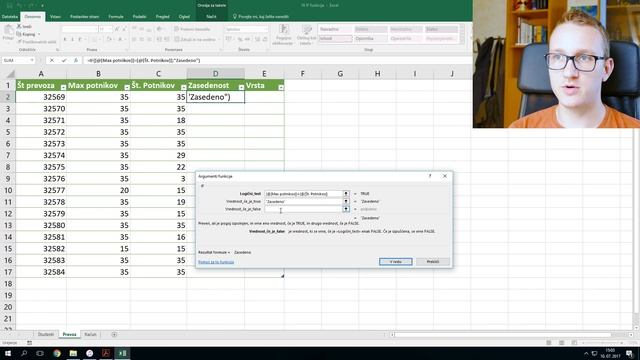Switch to the Podatki ribbon tab
The height and width of the screenshot is (360, 640).
140,17
